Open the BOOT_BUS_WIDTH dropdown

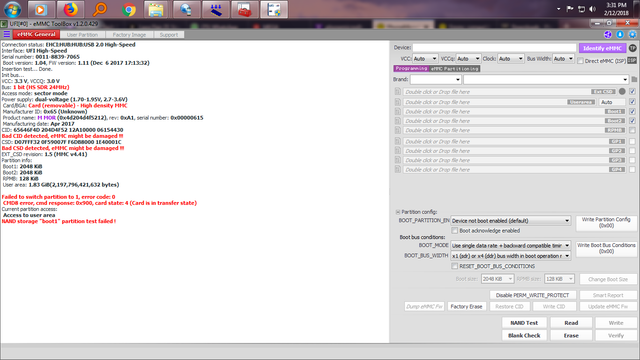pyautogui.click(x=510, y=256)
